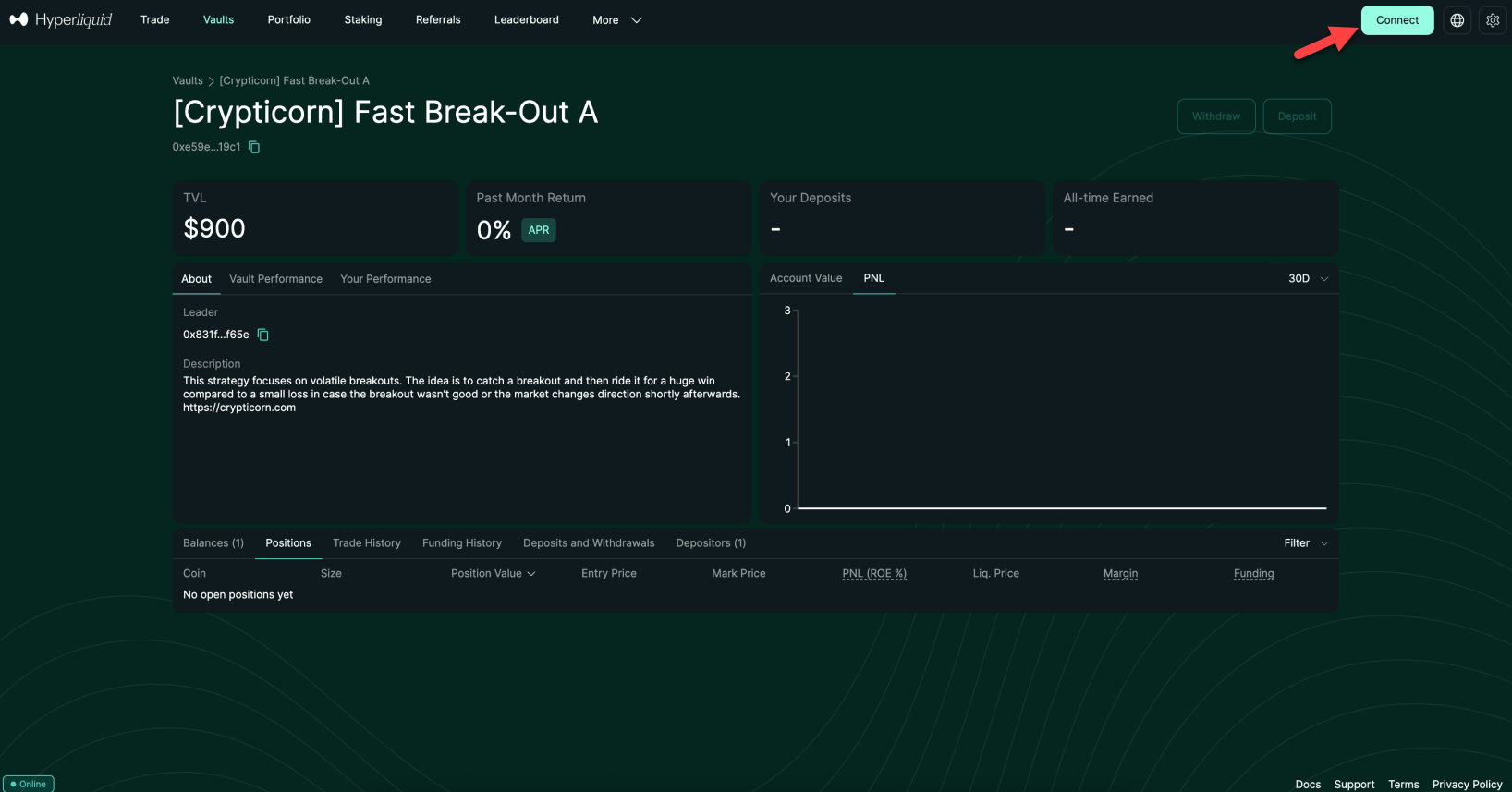
Task: Go to Vaults breadcrumb link
Action: click(188, 81)
